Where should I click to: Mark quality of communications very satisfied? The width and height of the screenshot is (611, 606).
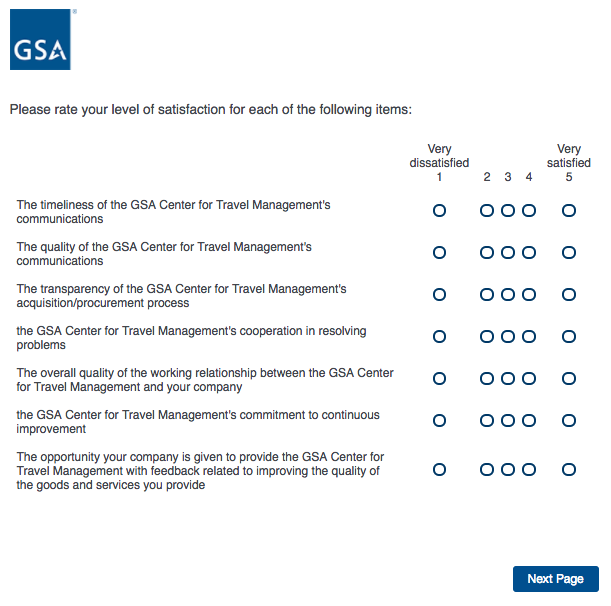click(569, 253)
